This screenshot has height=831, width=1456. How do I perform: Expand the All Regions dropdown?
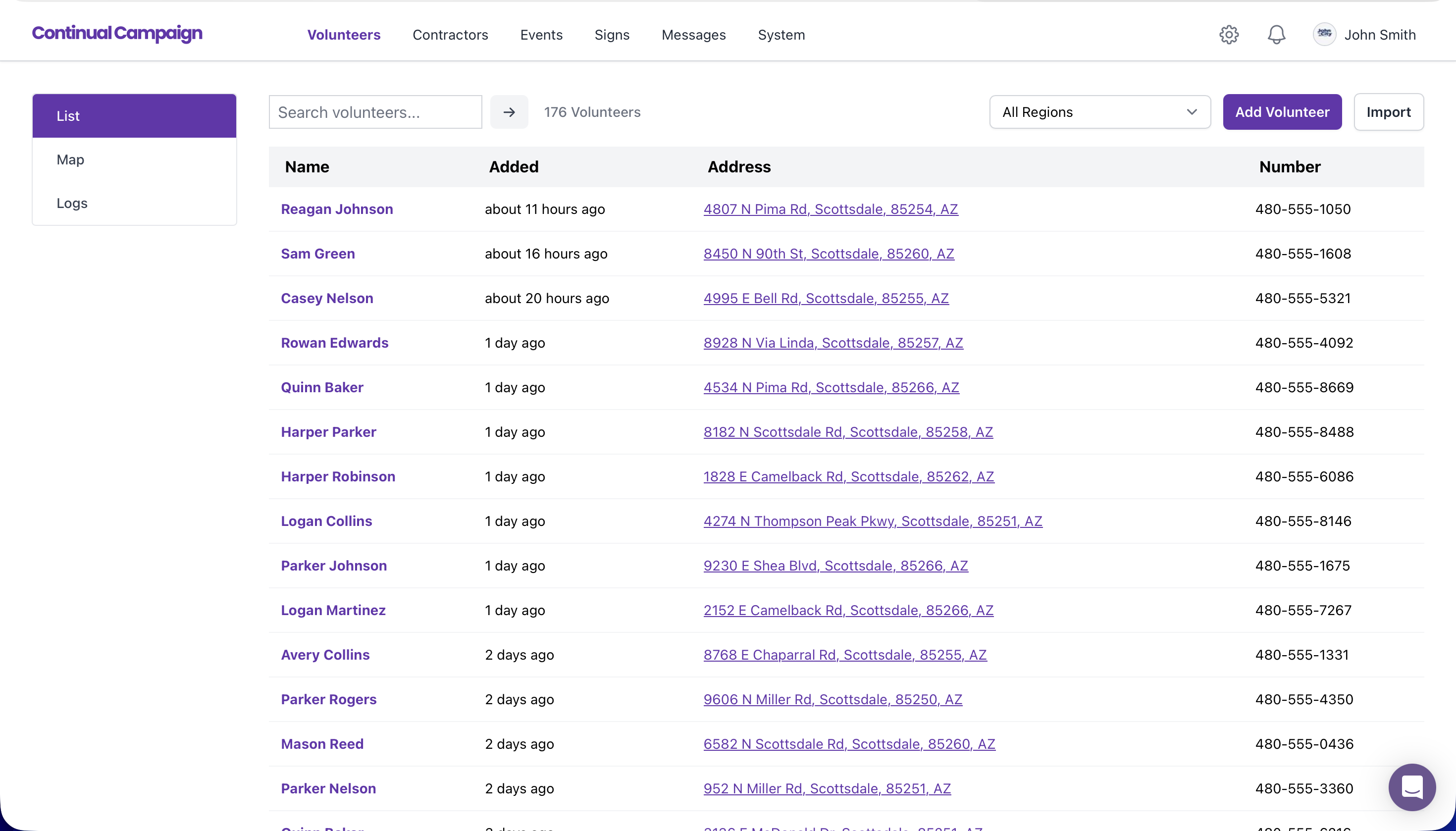1099,112
